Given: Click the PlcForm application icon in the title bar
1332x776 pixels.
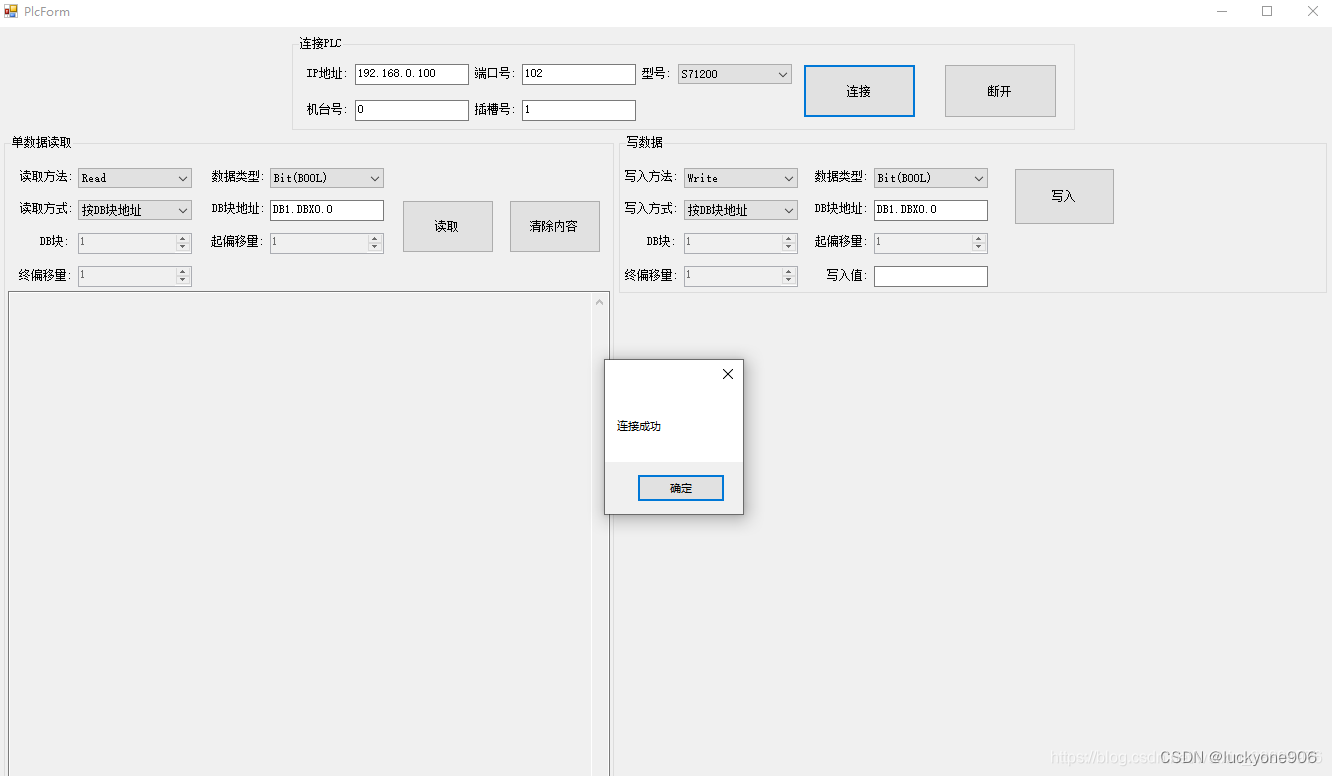Looking at the screenshot, I should pos(10,11).
